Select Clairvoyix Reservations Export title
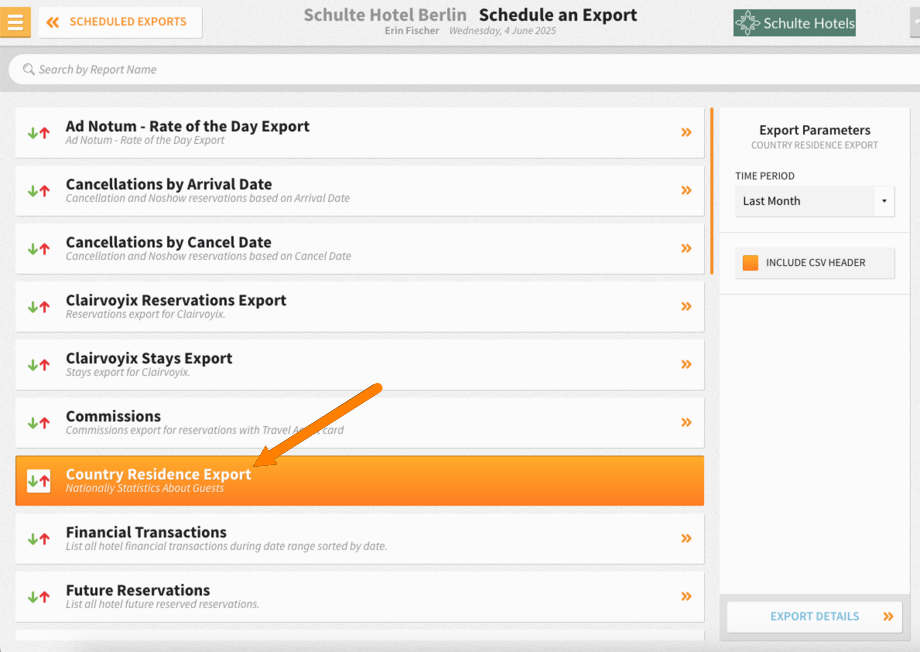This screenshot has height=652, width=920. click(x=175, y=300)
